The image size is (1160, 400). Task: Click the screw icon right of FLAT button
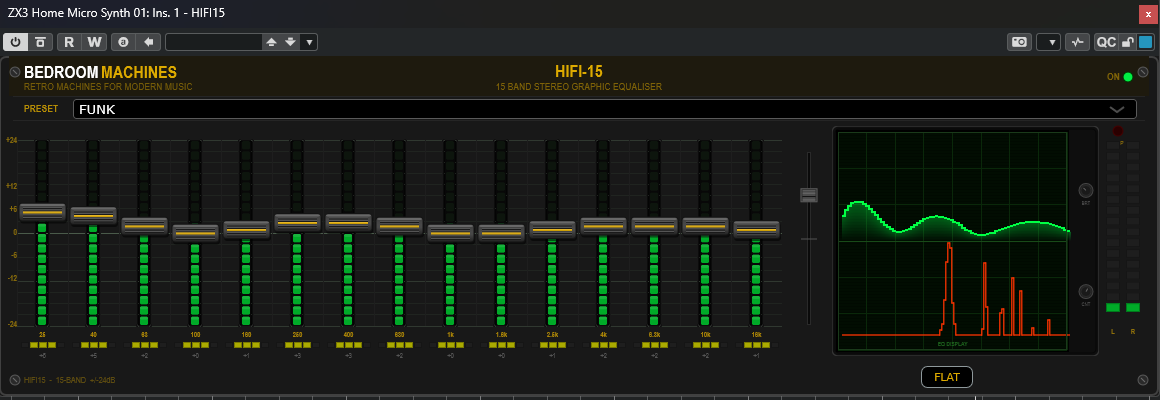tap(1143, 380)
